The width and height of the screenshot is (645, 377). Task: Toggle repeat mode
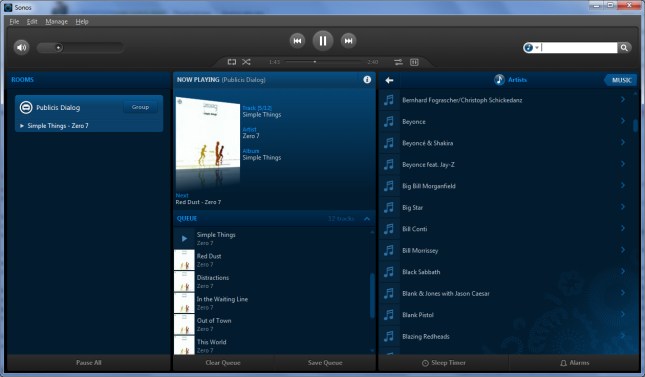pos(232,62)
